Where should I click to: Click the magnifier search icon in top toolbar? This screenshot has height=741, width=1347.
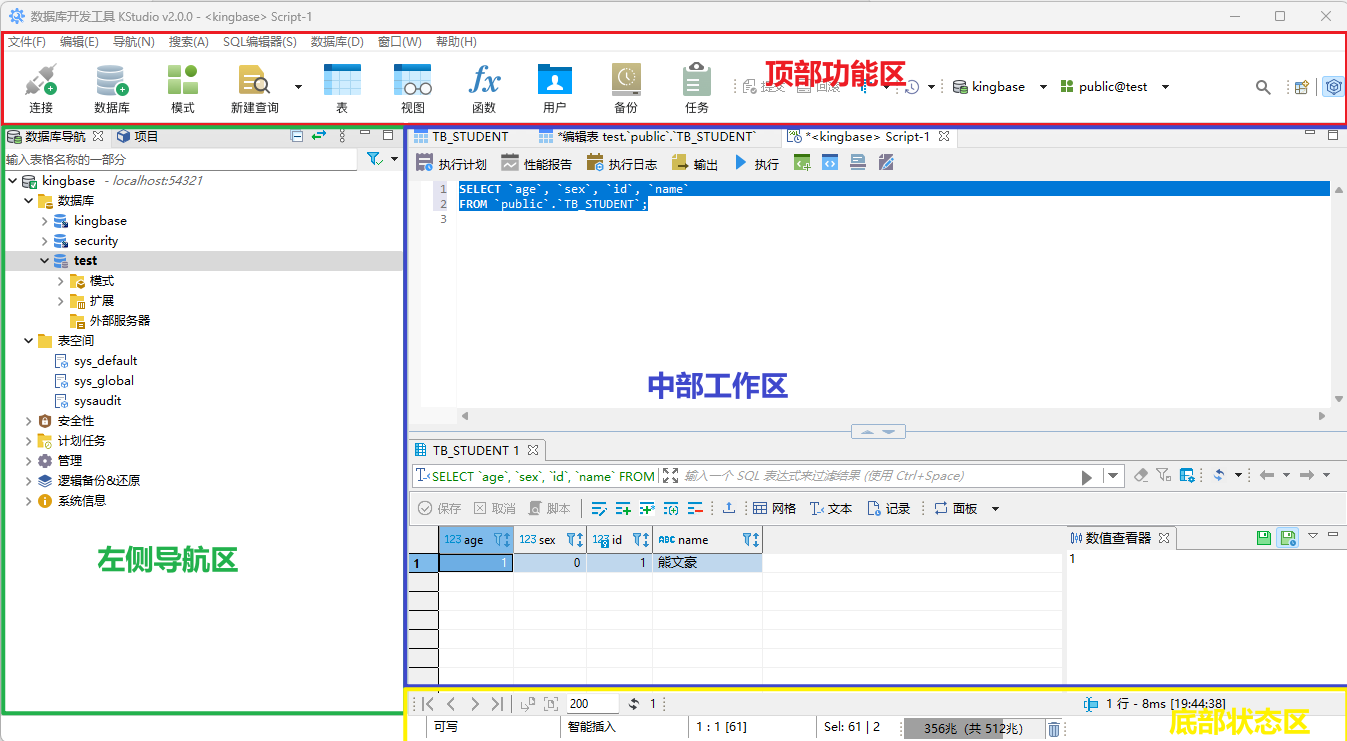[1263, 87]
